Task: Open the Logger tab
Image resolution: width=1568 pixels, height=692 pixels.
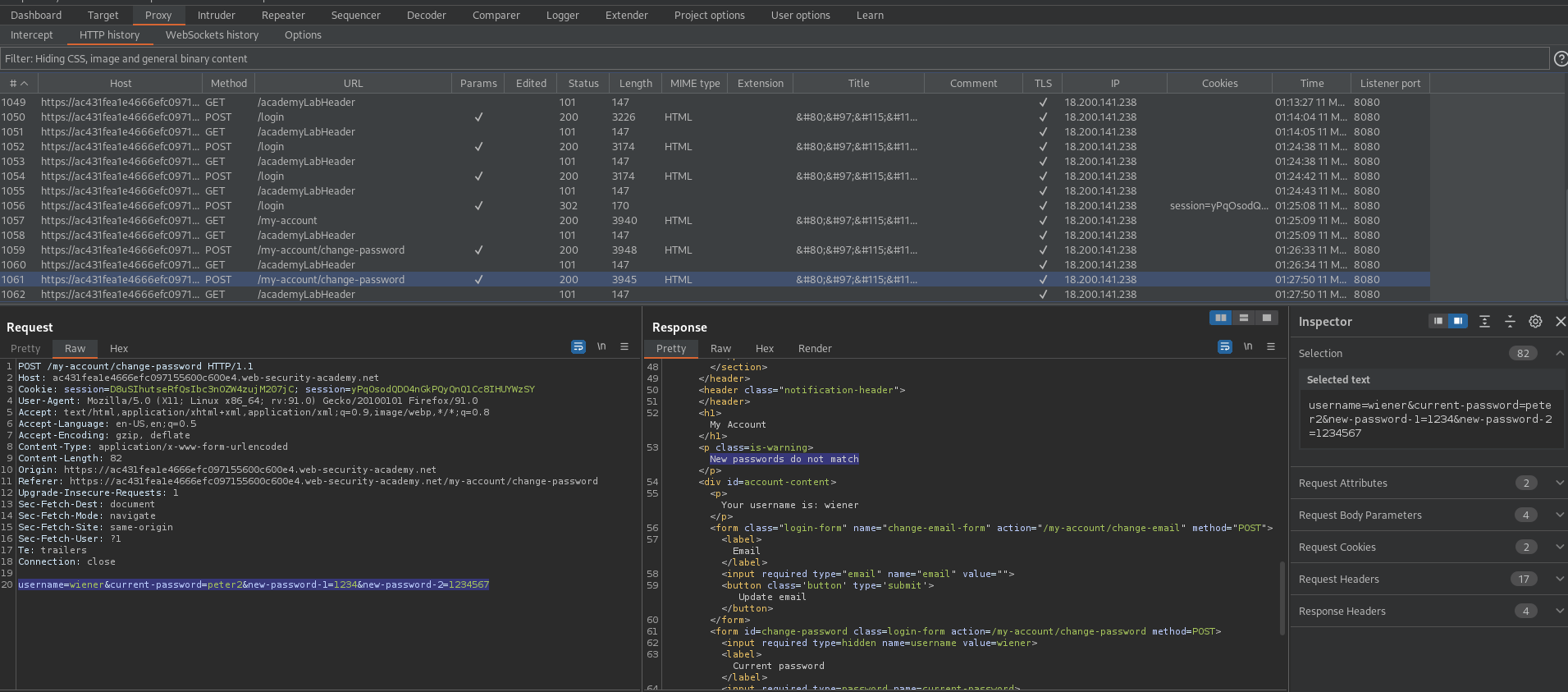Action: point(563,15)
